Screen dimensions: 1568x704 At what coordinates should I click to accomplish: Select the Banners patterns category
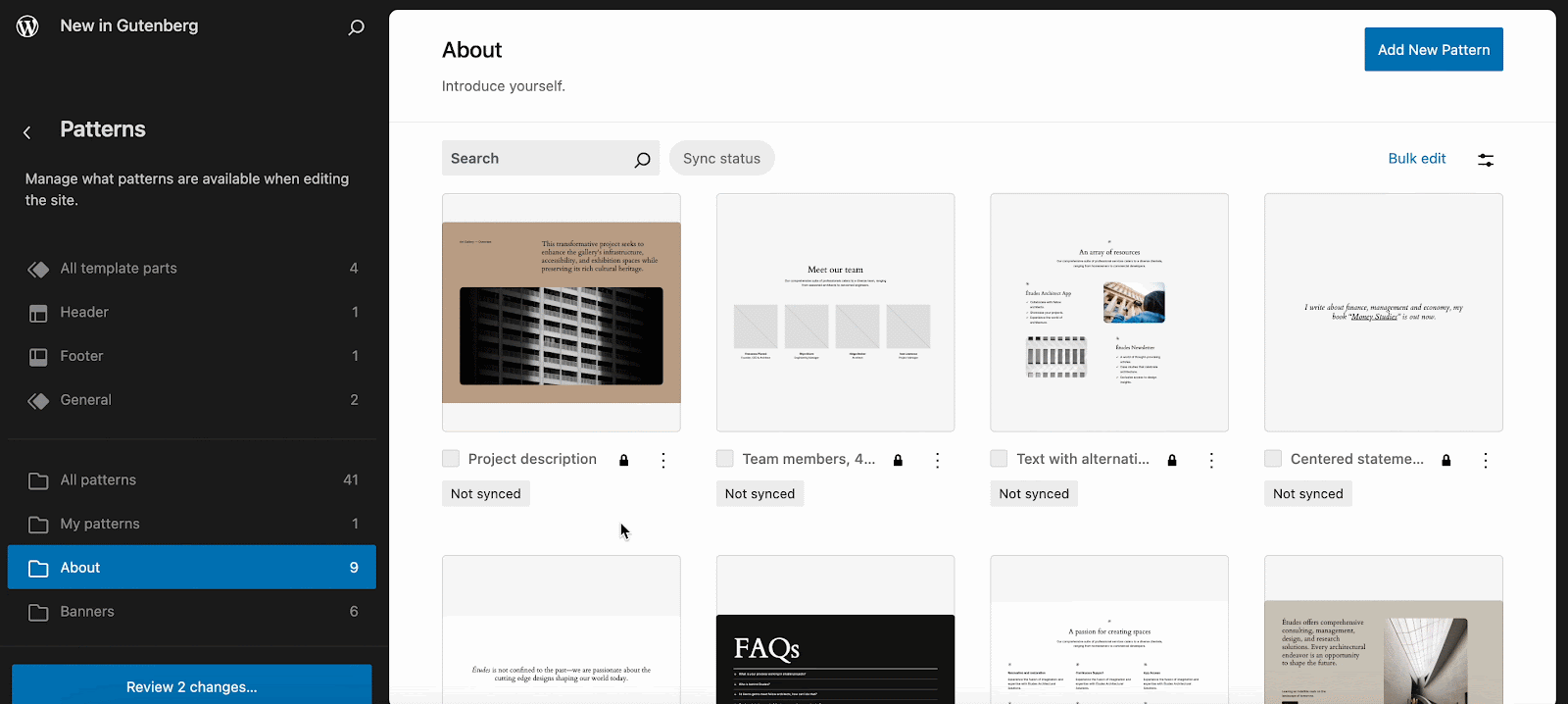(192, 612)
